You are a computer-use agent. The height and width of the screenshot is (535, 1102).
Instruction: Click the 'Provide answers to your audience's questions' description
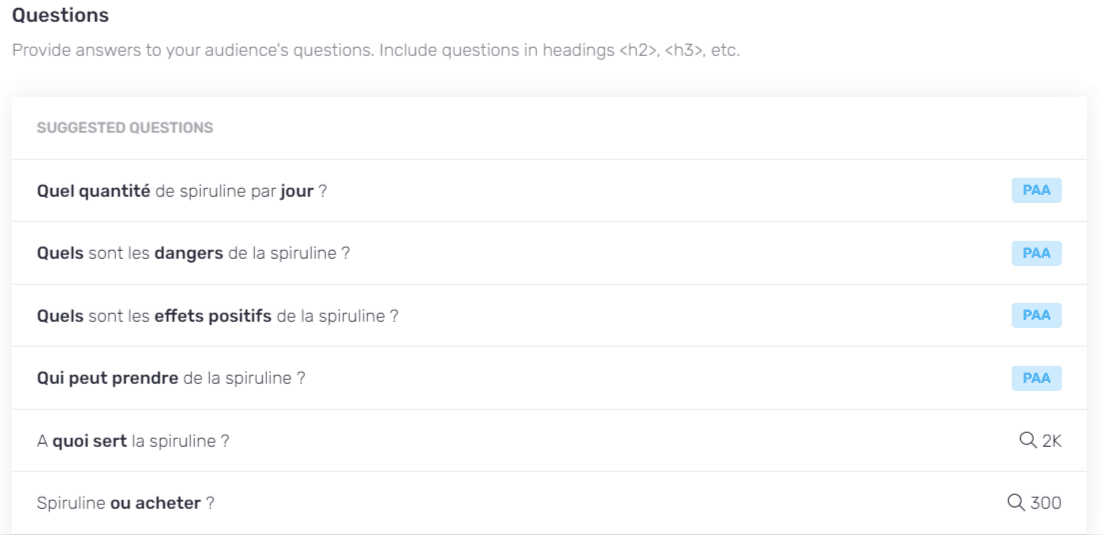tap(376, 52)
